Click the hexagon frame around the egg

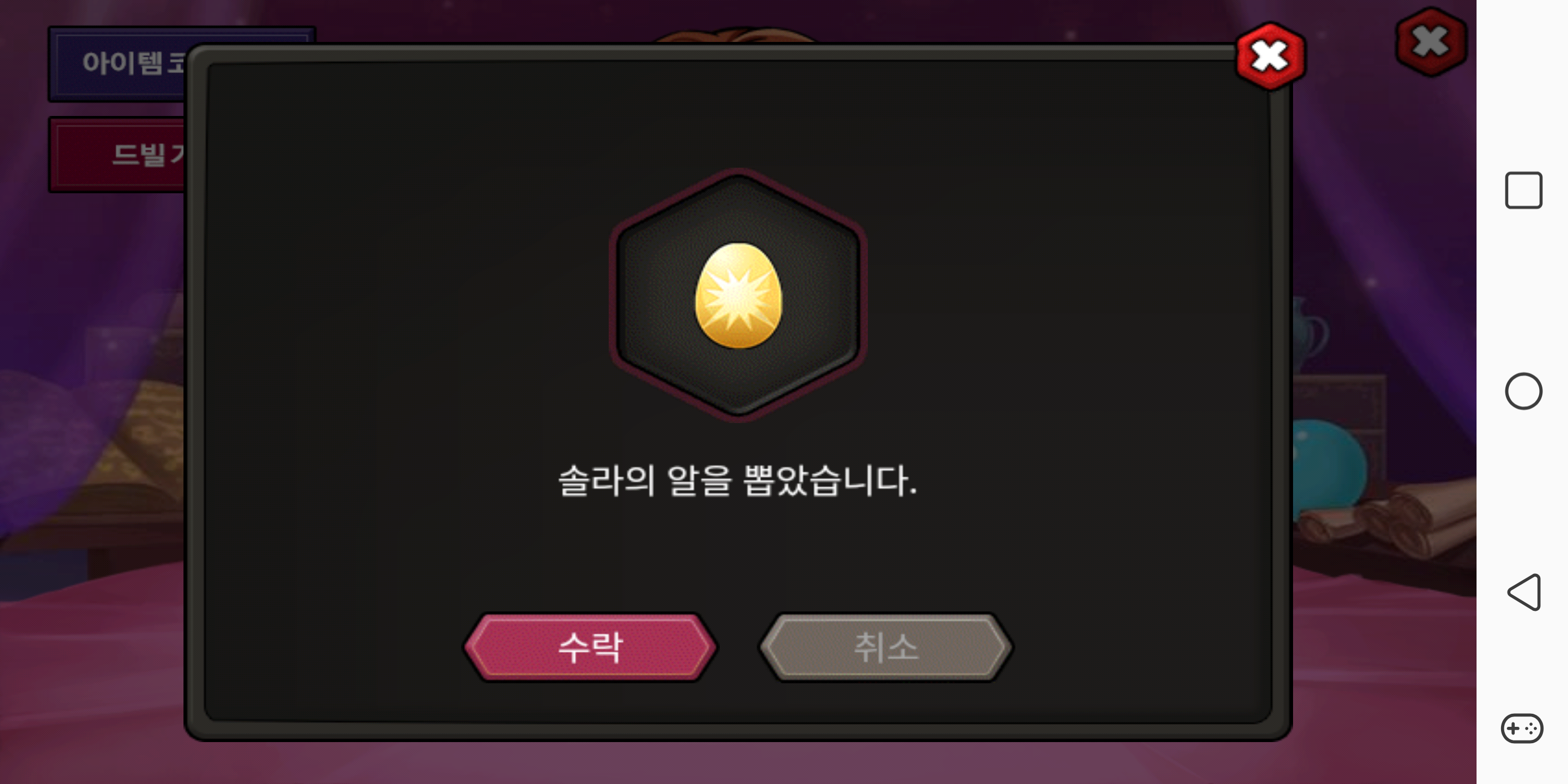pos(738,295)
